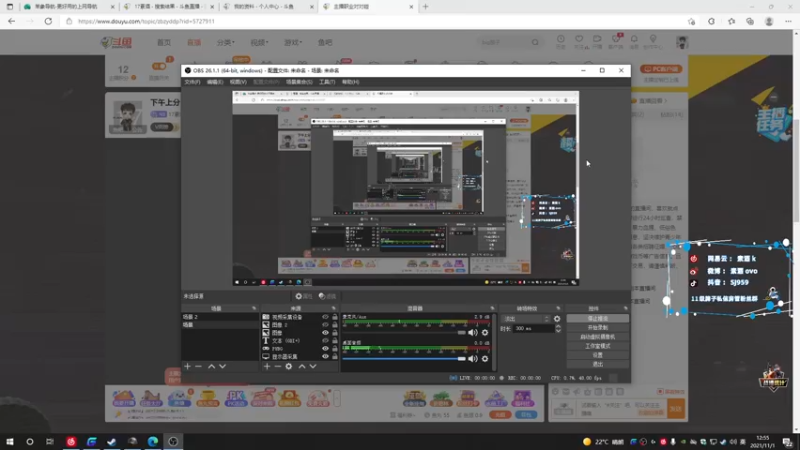Click Exit button in OBS controls
The height and width of the screenshot is (450, 800).
point(597,364)
